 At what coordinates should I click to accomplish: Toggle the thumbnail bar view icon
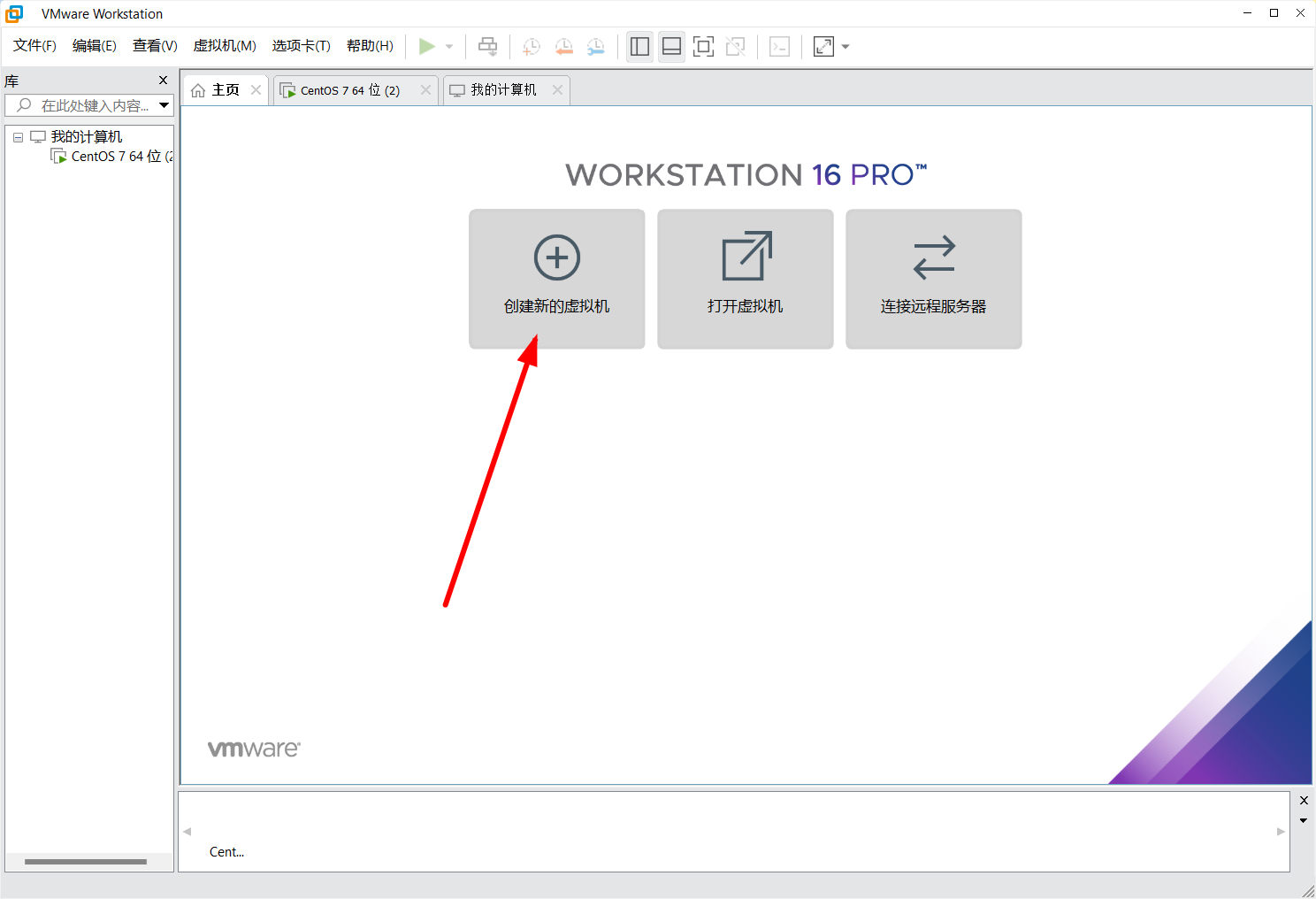coord(671,47)
